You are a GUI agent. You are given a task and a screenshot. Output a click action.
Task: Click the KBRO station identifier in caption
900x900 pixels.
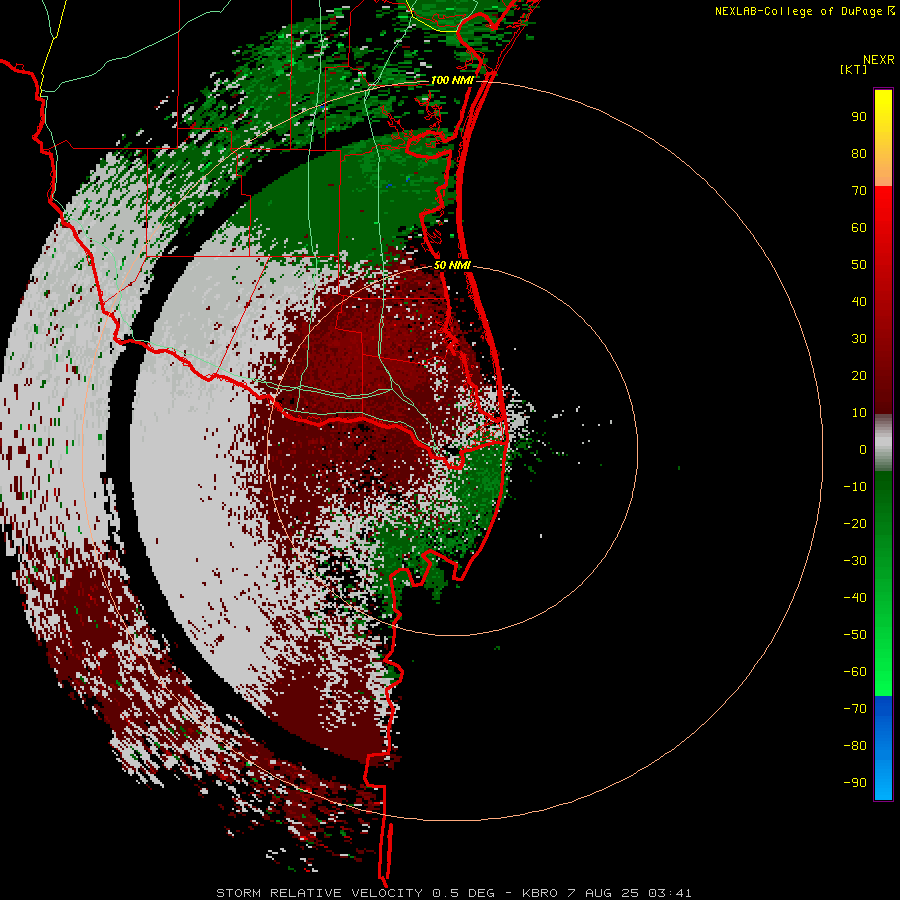(x=540, y=893)
